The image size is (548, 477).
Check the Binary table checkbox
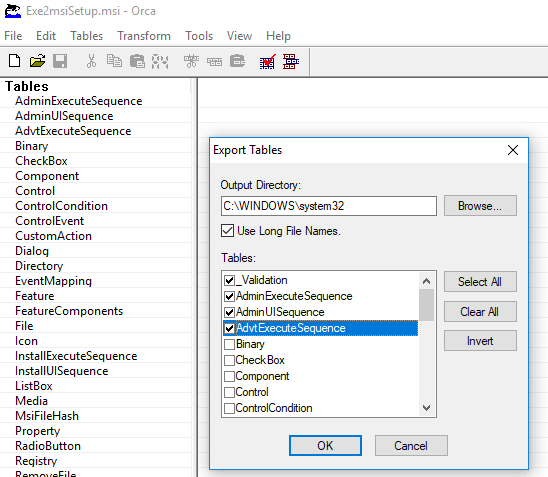pyautogui.click(x=229, y=344)
